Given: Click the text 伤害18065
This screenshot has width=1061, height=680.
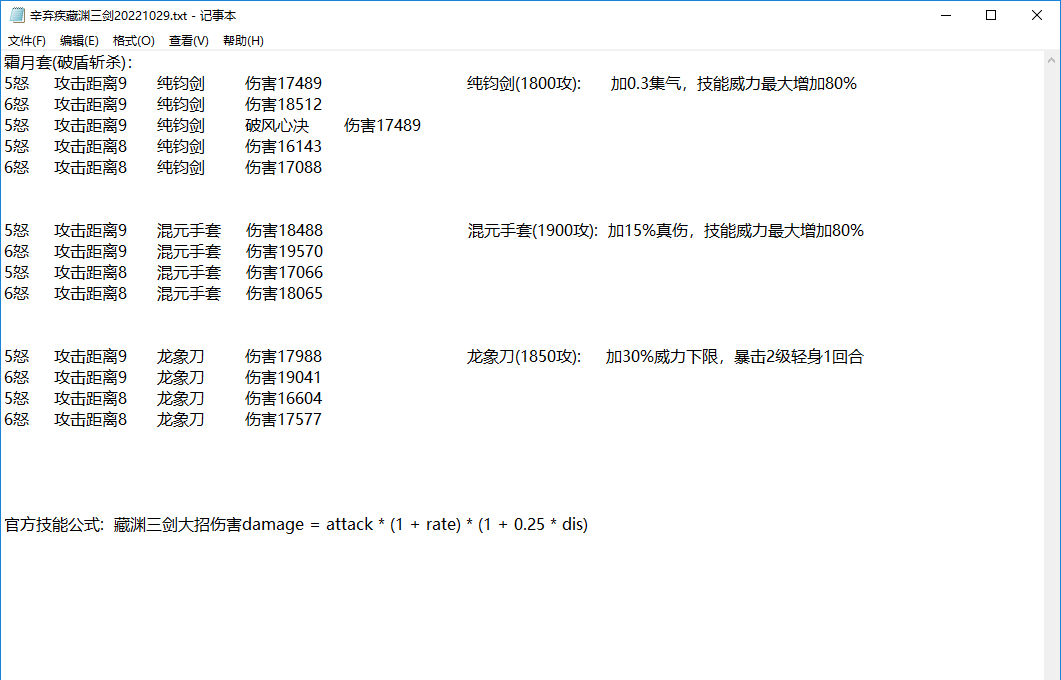Looking at the screenshot, I should [284, 293].
